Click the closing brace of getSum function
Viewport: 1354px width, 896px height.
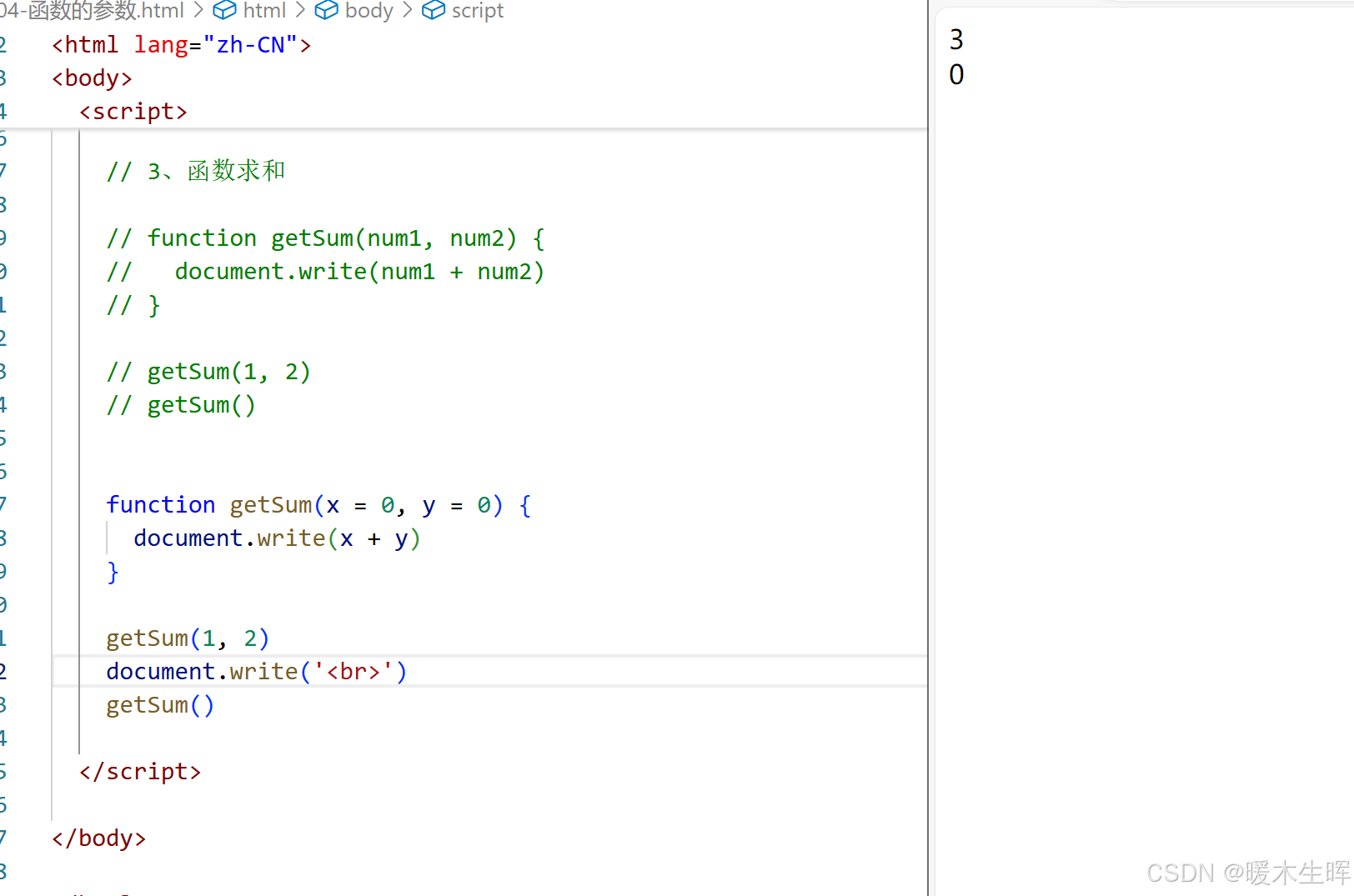[x=113, y=571]
